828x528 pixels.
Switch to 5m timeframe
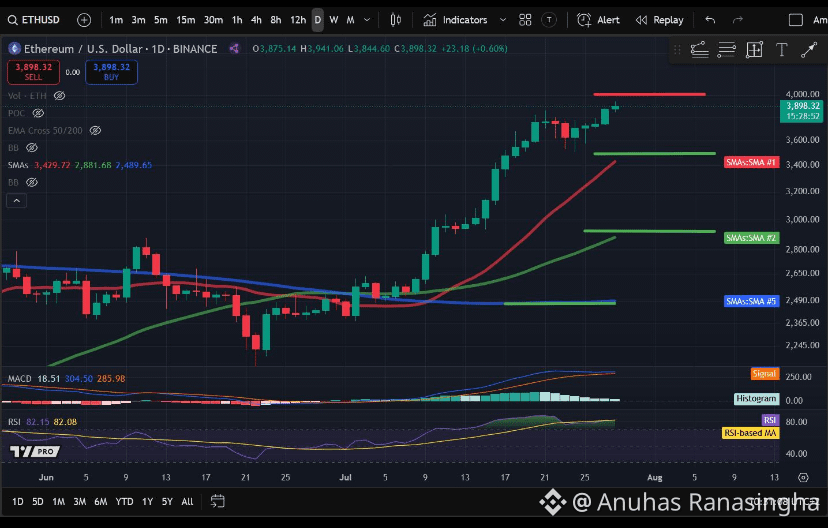(x=161, y=20)
